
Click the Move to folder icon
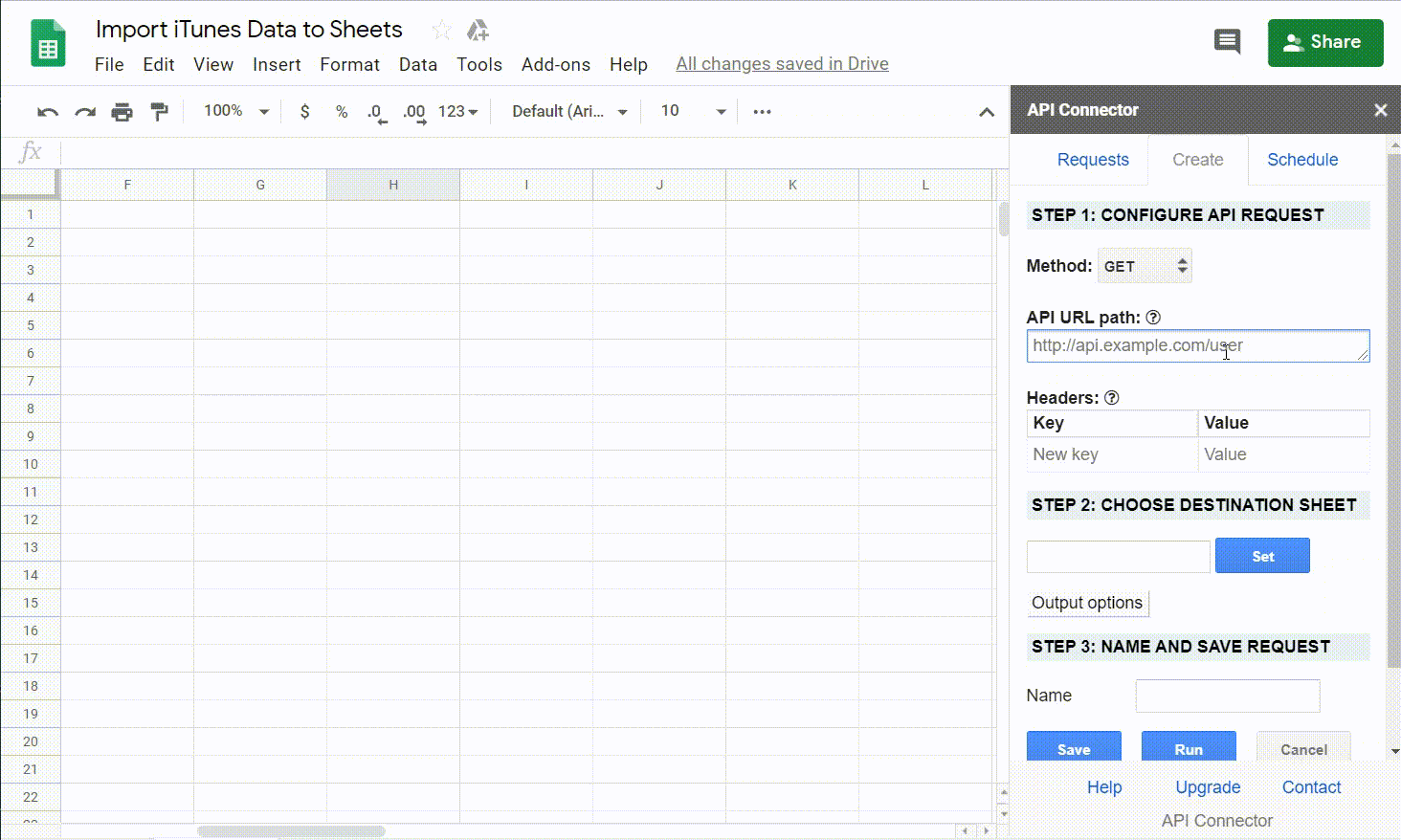point(477,30)
